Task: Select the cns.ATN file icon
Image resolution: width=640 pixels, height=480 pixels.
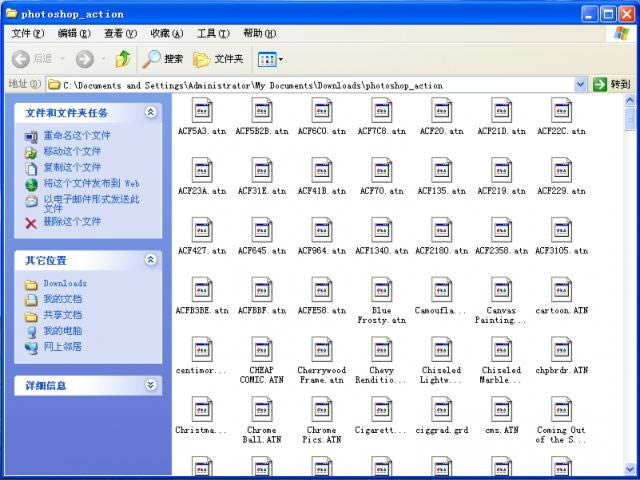Action: [502, 409]
